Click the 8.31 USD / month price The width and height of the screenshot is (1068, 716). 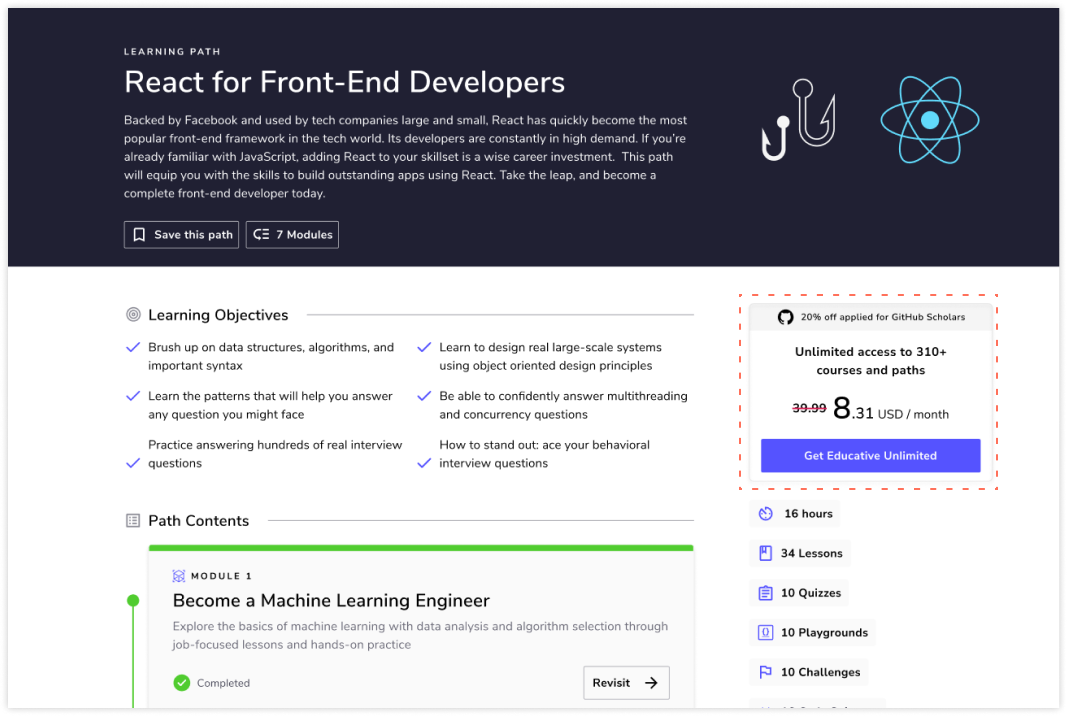point(891,409)
